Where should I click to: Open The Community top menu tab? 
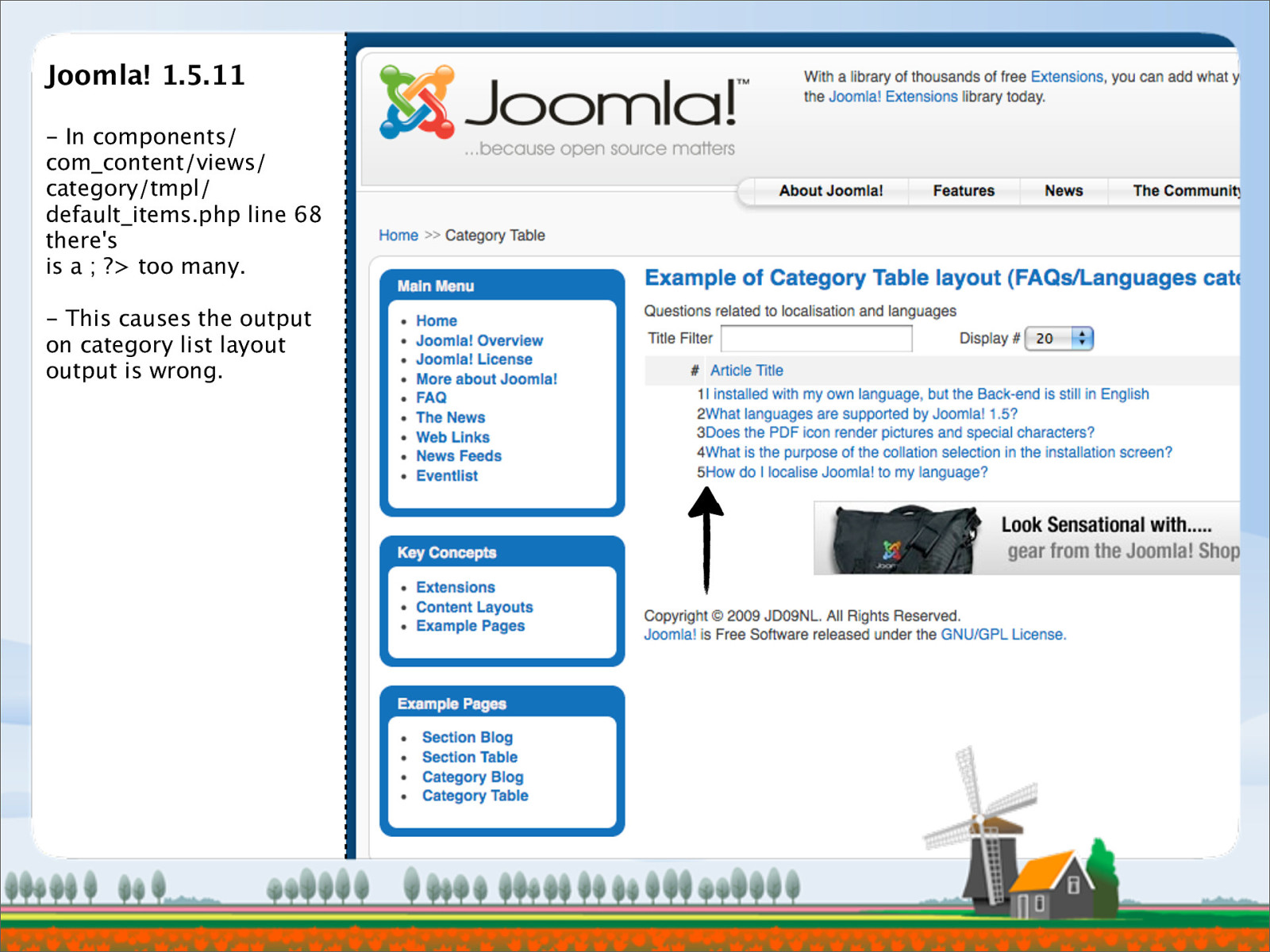(1186, 190)
